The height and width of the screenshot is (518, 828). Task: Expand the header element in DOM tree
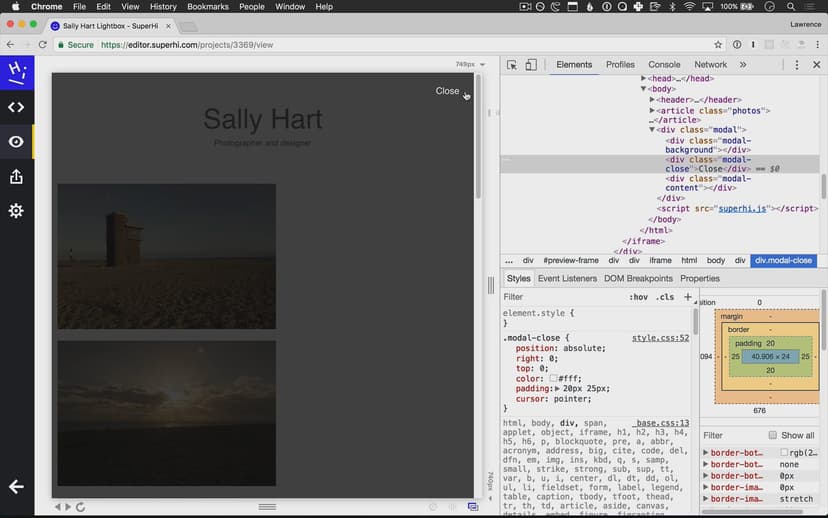point(652,100)
